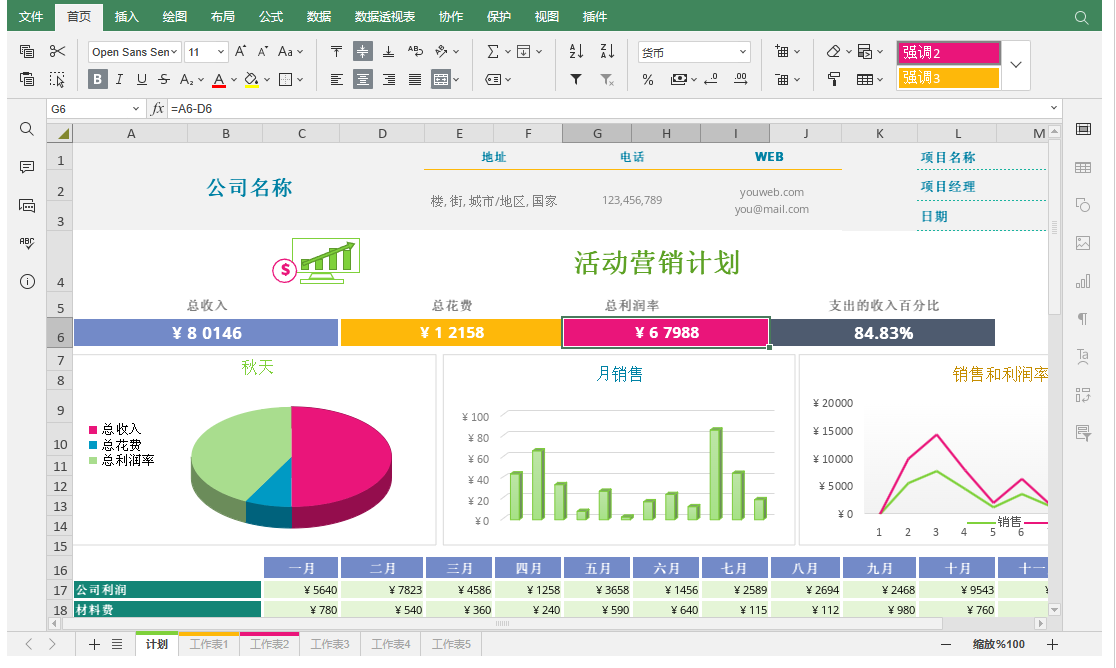Expand the formula bar

(1054, 108)
